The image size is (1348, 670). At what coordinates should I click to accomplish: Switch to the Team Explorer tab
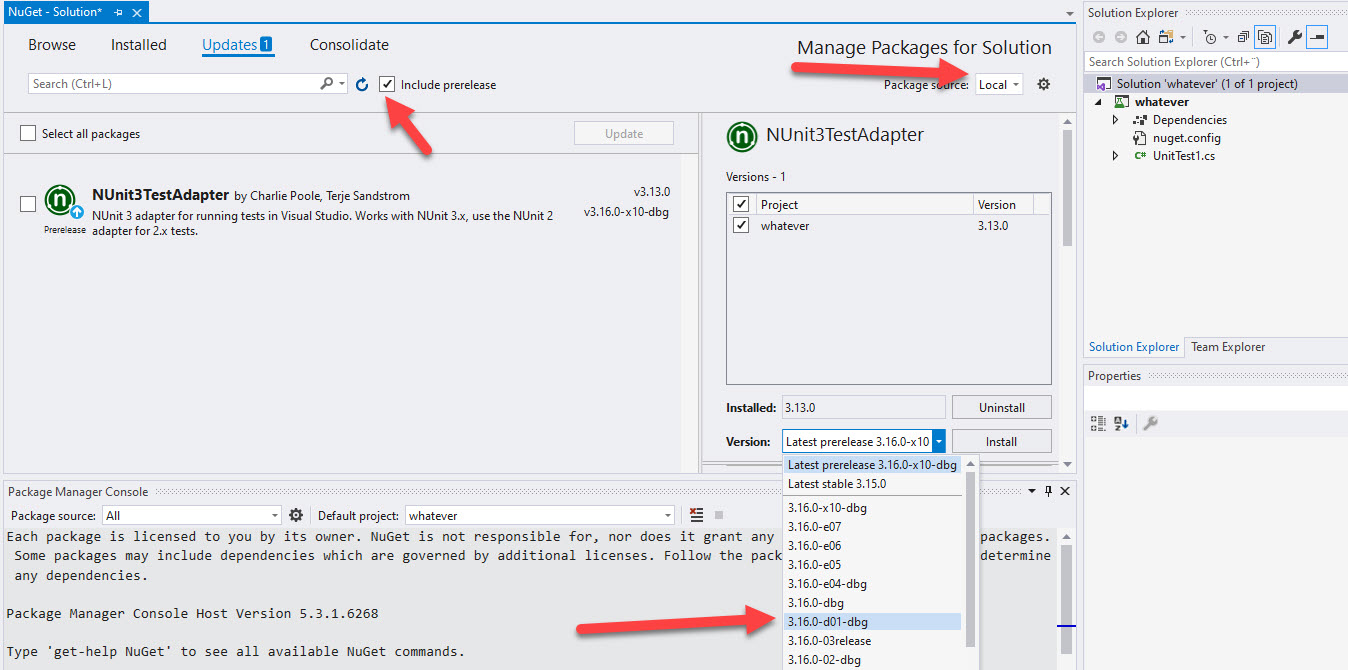[x=1227, y=347]
